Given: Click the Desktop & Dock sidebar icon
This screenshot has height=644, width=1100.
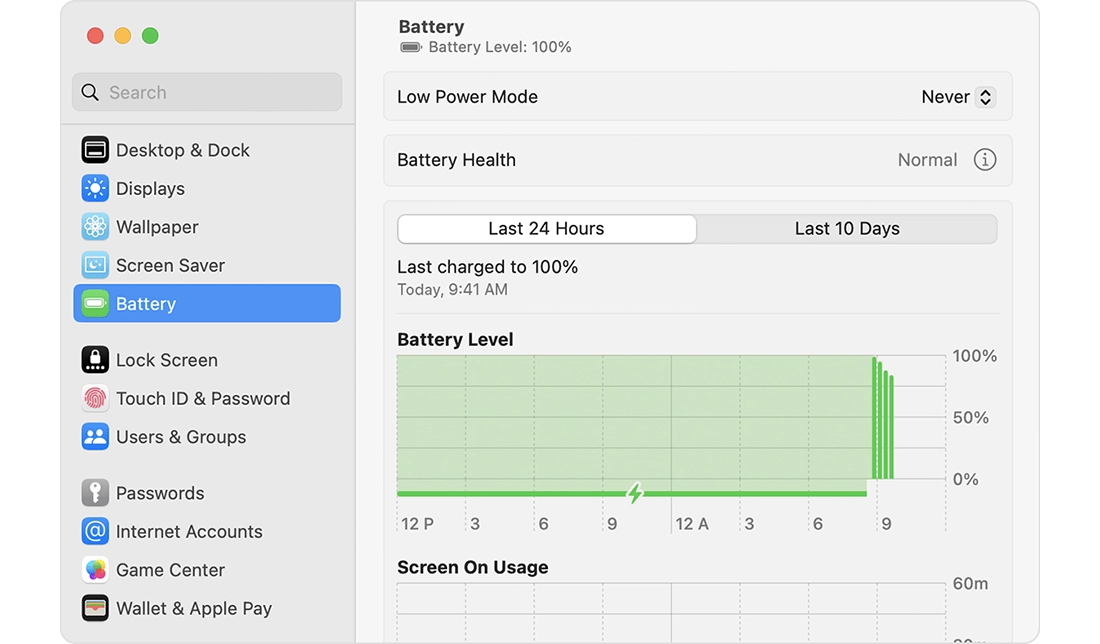Looking at the screenshot, I should pos(95,150).
